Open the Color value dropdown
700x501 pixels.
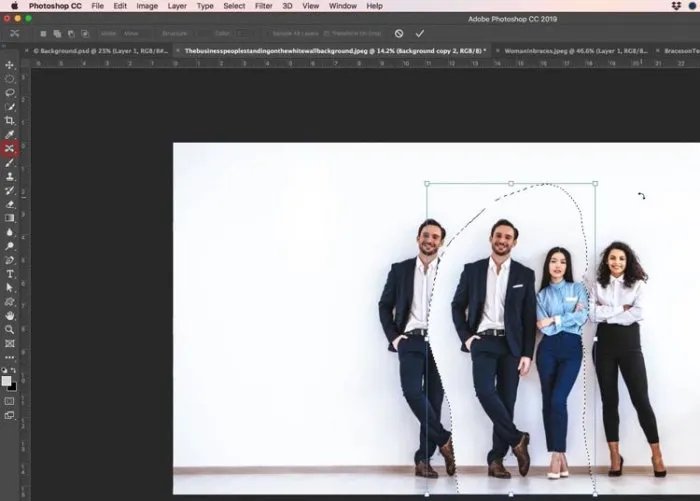coord(242,33)
